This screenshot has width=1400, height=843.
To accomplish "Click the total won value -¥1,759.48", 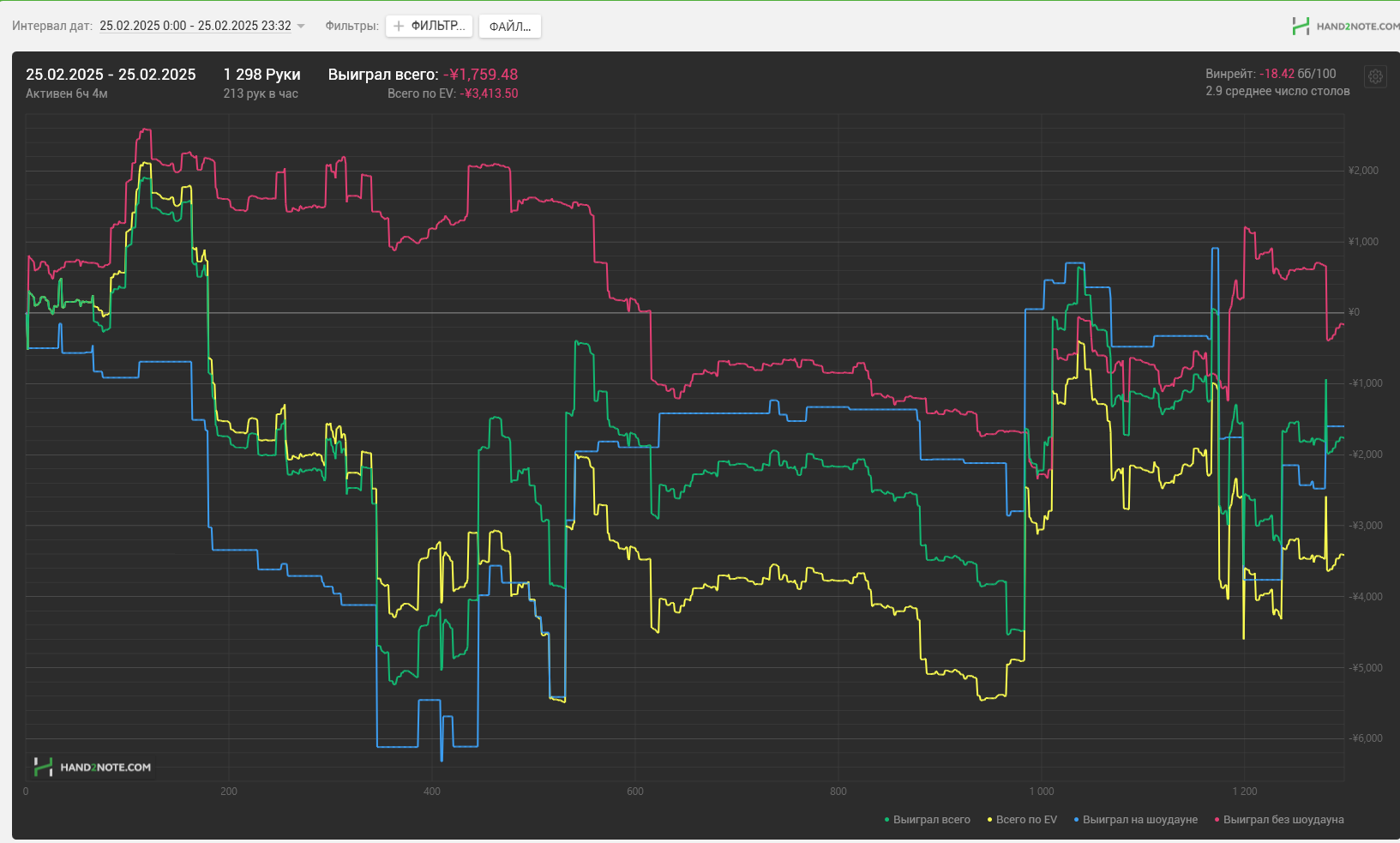I will point(480,75).
